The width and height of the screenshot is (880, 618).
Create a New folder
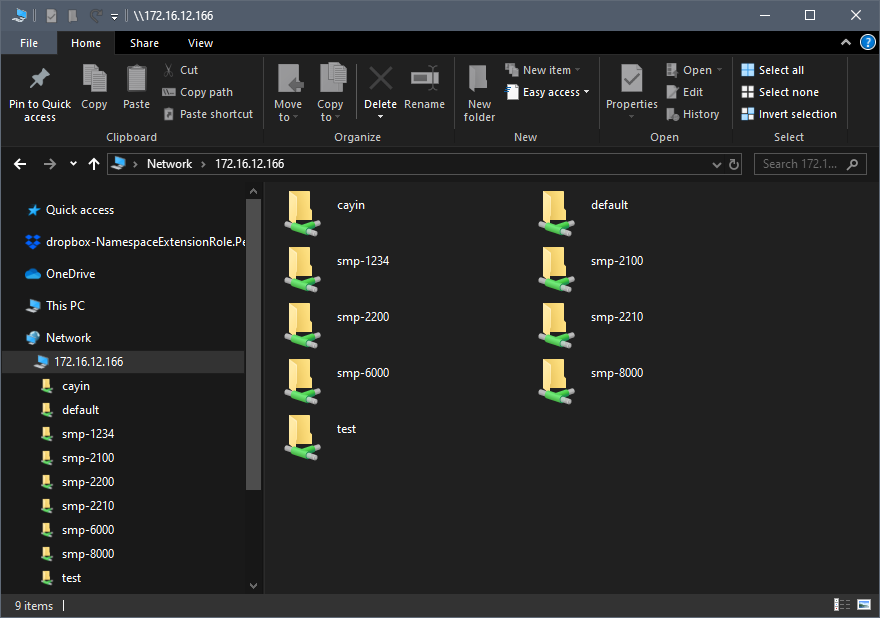coord(479,93)
